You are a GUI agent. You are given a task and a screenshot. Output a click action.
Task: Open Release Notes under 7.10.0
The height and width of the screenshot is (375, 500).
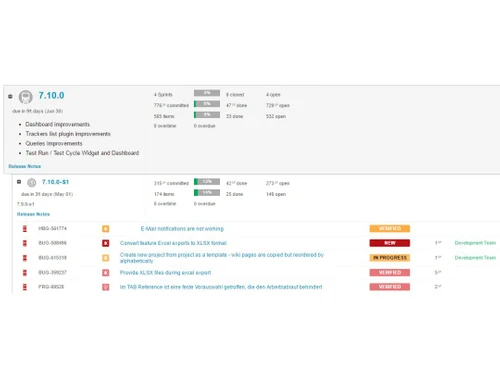coord(25,166)
